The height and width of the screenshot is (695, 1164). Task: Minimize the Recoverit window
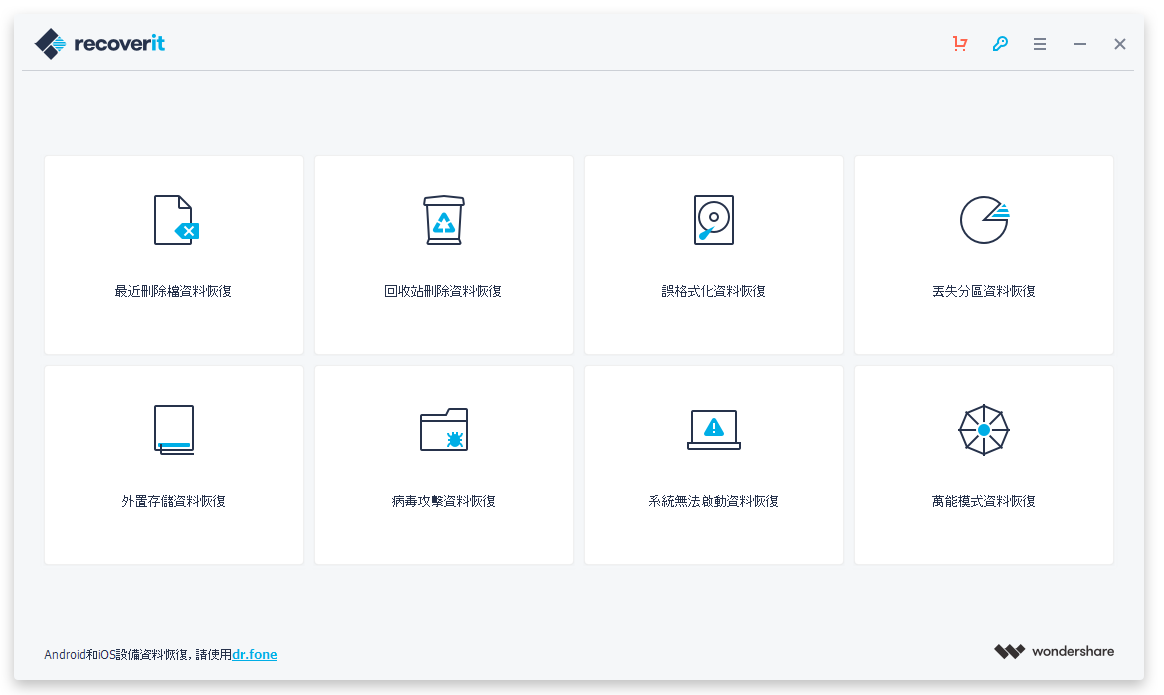tap(1079, 44)
